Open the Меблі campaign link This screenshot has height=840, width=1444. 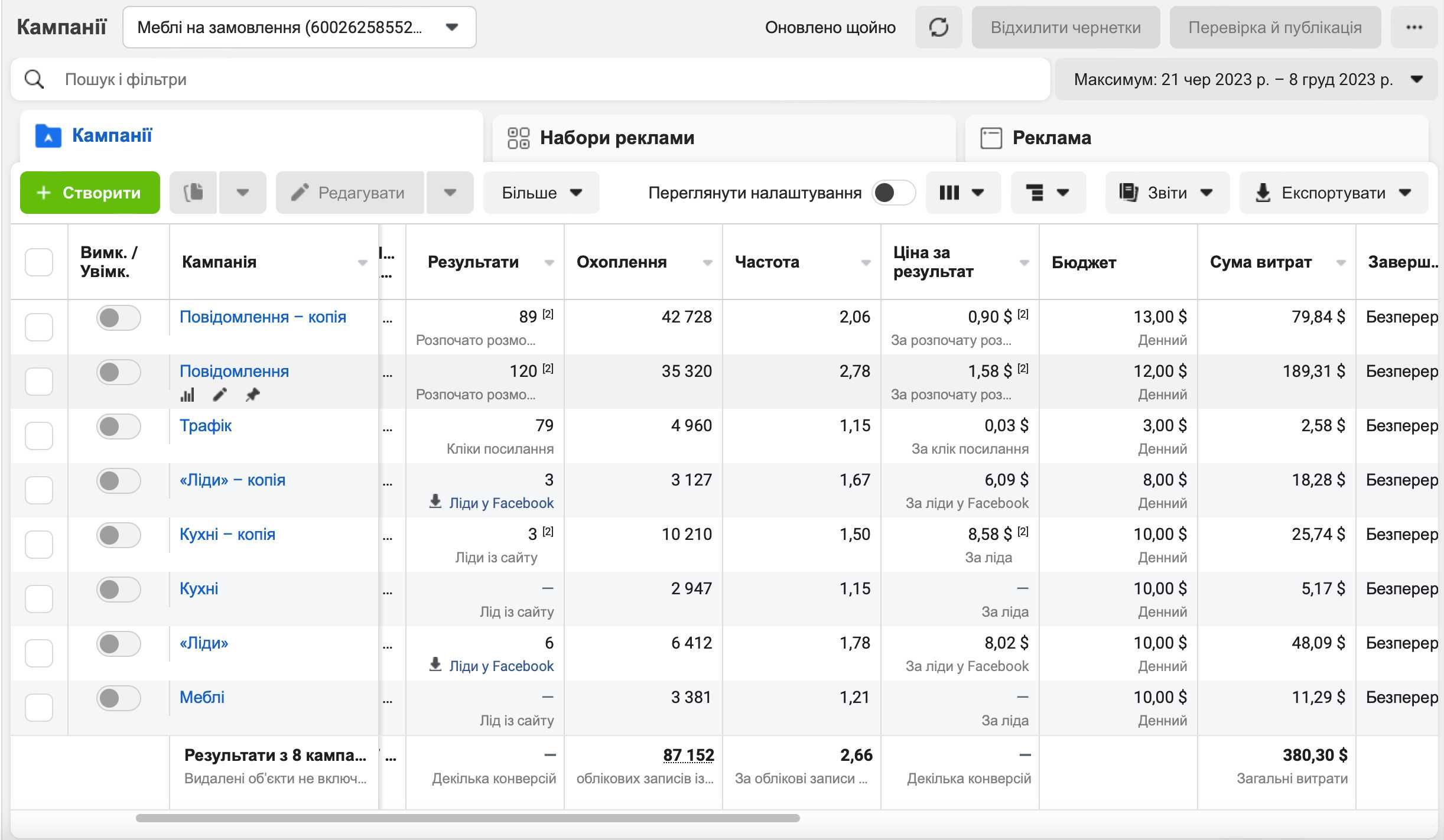coord(202,698)
